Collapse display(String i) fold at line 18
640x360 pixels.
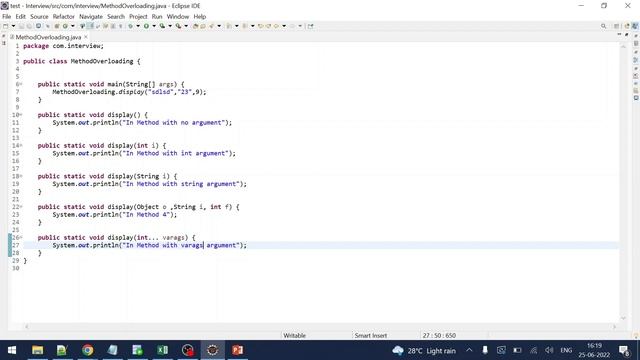[21, 176]
